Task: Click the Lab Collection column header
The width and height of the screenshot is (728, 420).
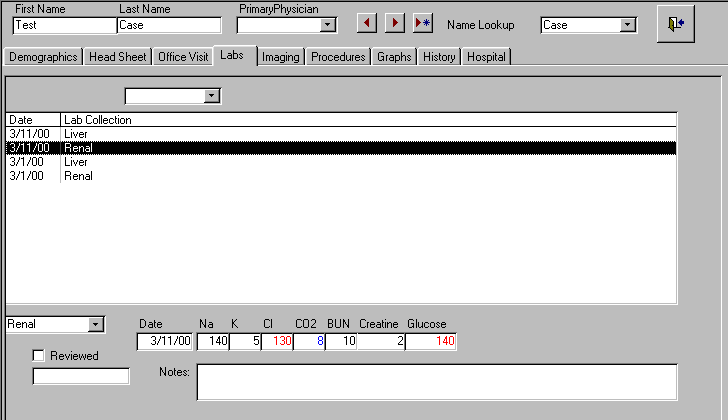Action: tap(98, 120)
